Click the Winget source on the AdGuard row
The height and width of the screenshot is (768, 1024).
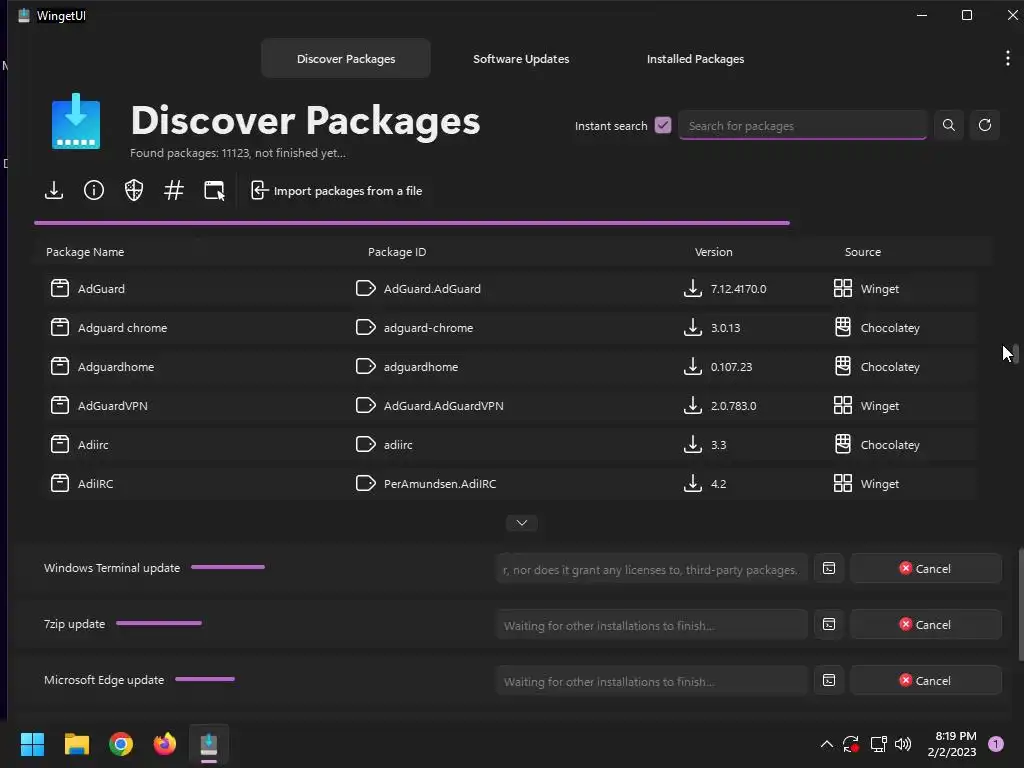tap(879, 289)
